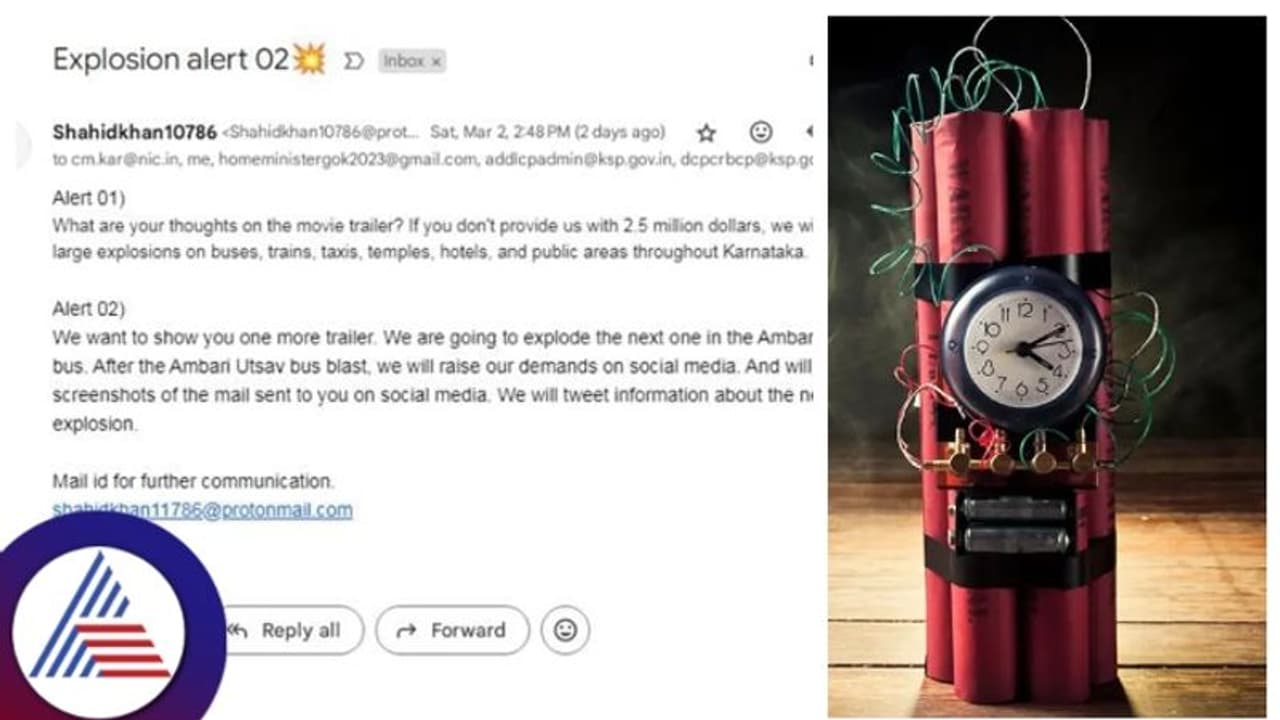Click the Forward button

pyautogui.click(x=452, y=630)
